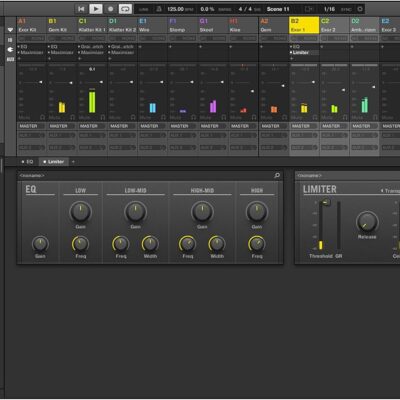The height and width of the screenshot is (400, 400).
Task: Click the 4 / 4 time signature
Action: point(245,9)
